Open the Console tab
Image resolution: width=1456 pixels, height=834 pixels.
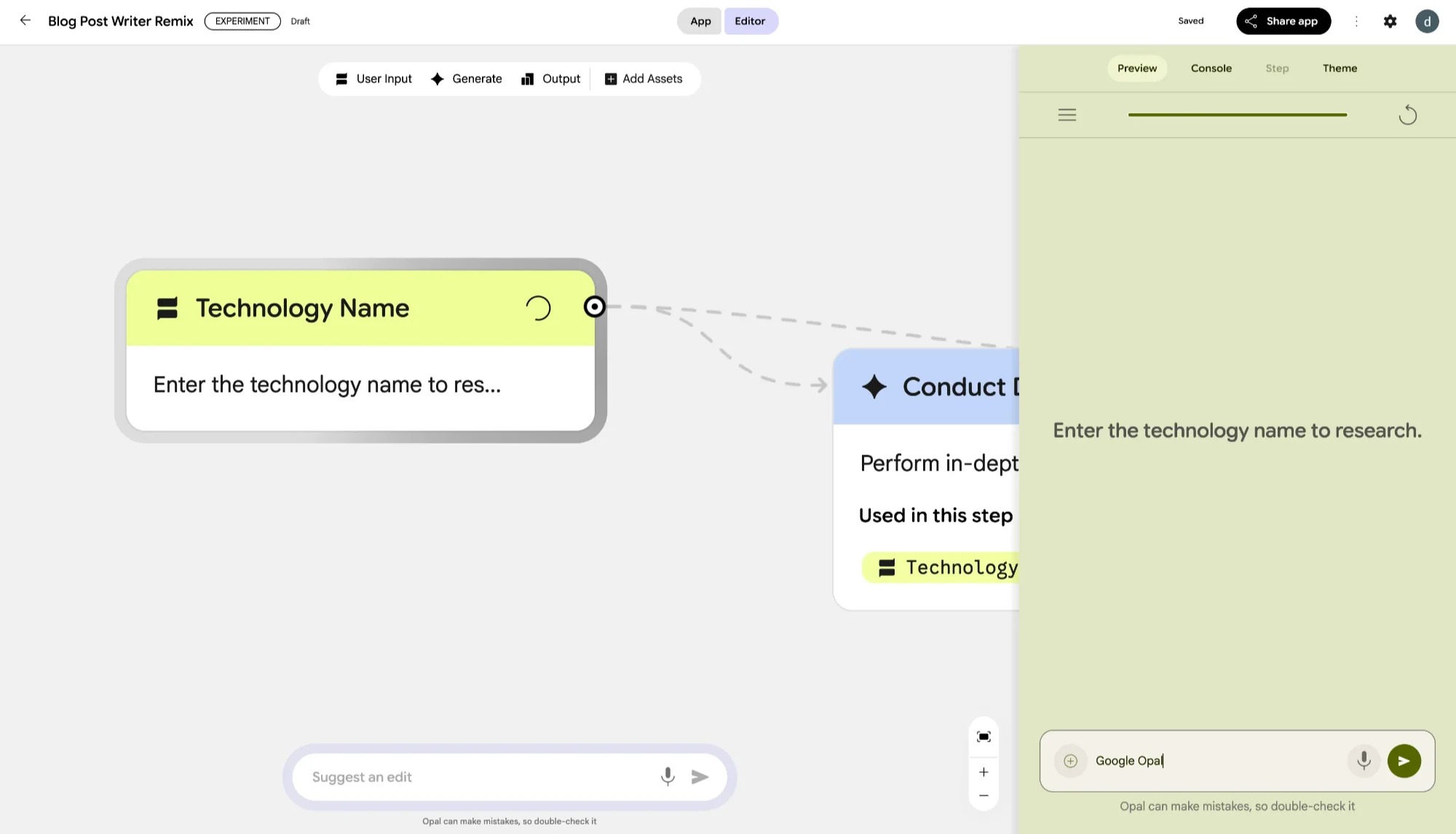(1211, 68)
